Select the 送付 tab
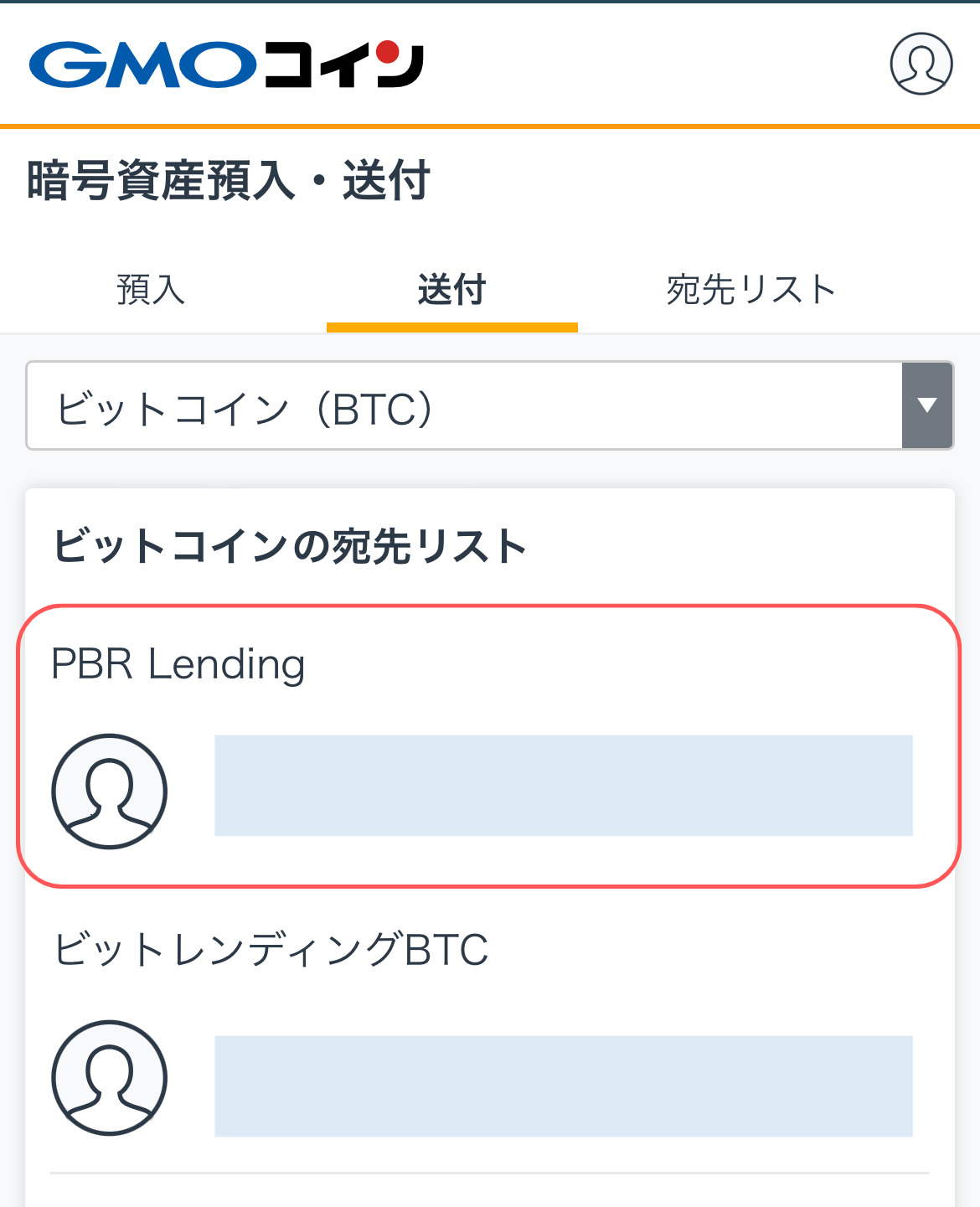This screenshot has width=980, height=1207. (452, 290)
